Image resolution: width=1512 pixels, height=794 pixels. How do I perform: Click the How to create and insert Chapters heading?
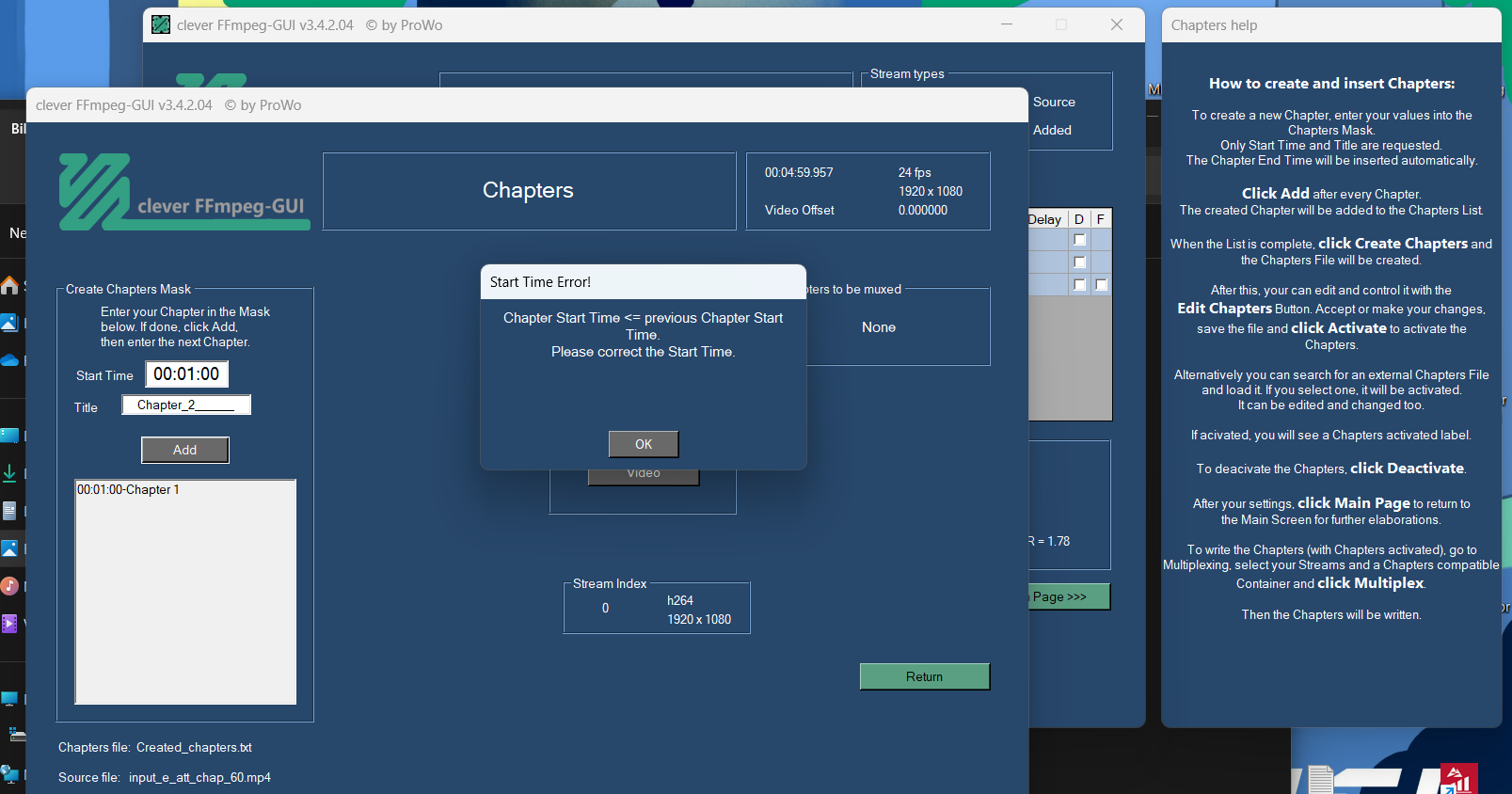tap(1331, 84)
